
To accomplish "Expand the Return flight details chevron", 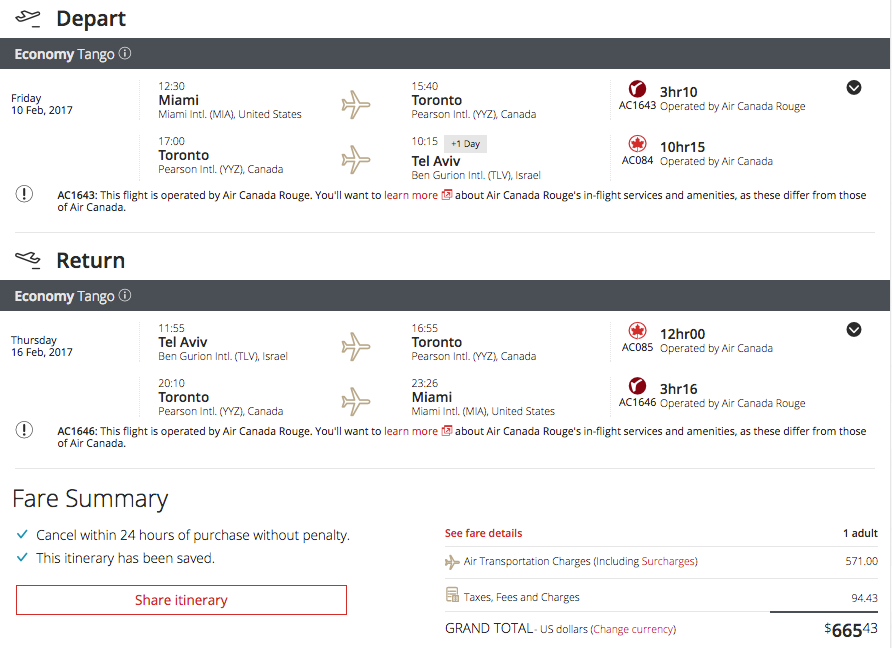I will tap(854, 329).
